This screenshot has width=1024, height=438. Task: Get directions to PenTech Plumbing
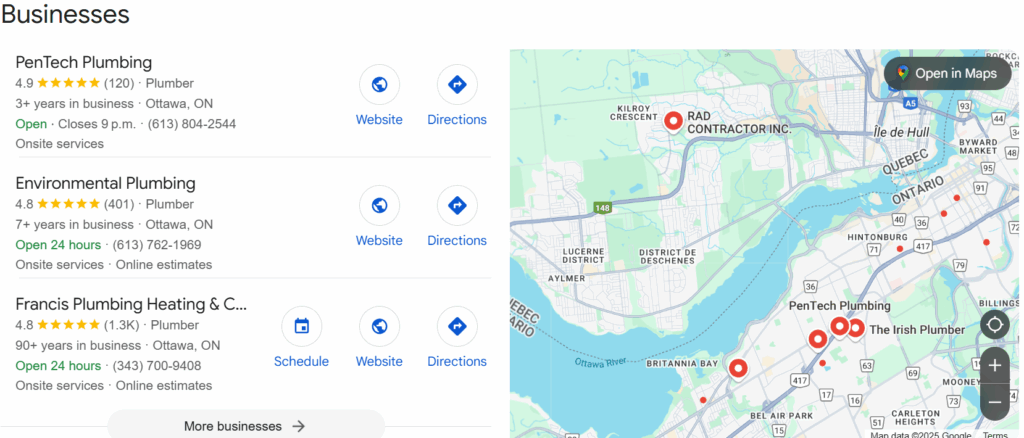point(457,84)
